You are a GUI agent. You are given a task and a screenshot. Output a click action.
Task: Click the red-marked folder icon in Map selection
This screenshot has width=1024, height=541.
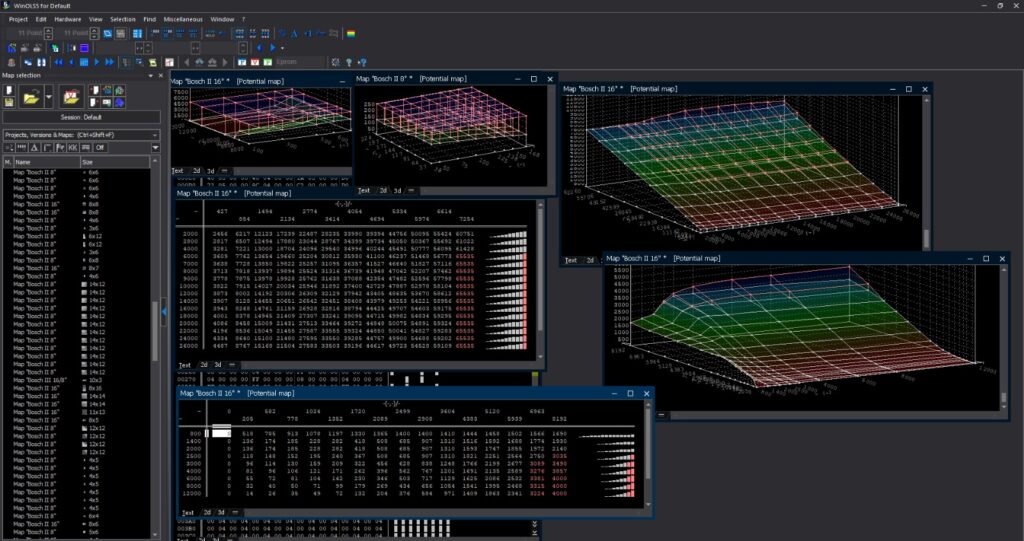[x=71, y=96]
